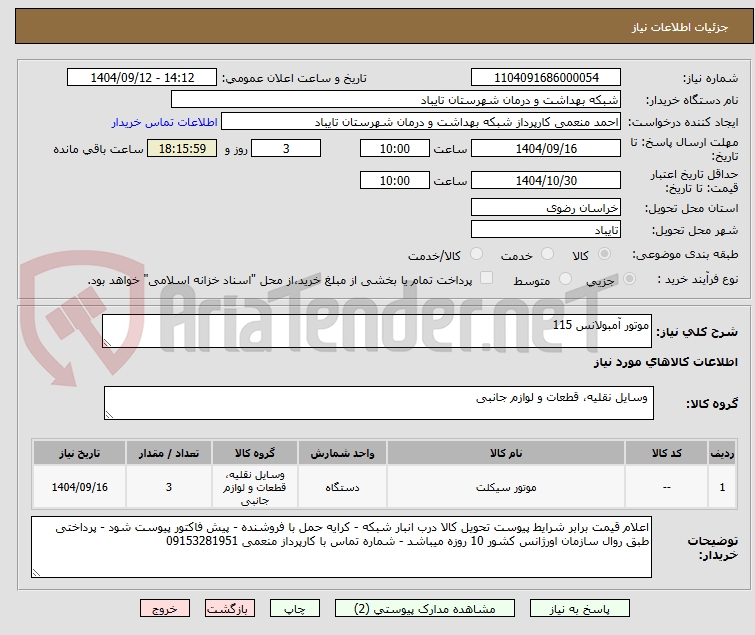Click the گروه کالا text area

point(379,403)
